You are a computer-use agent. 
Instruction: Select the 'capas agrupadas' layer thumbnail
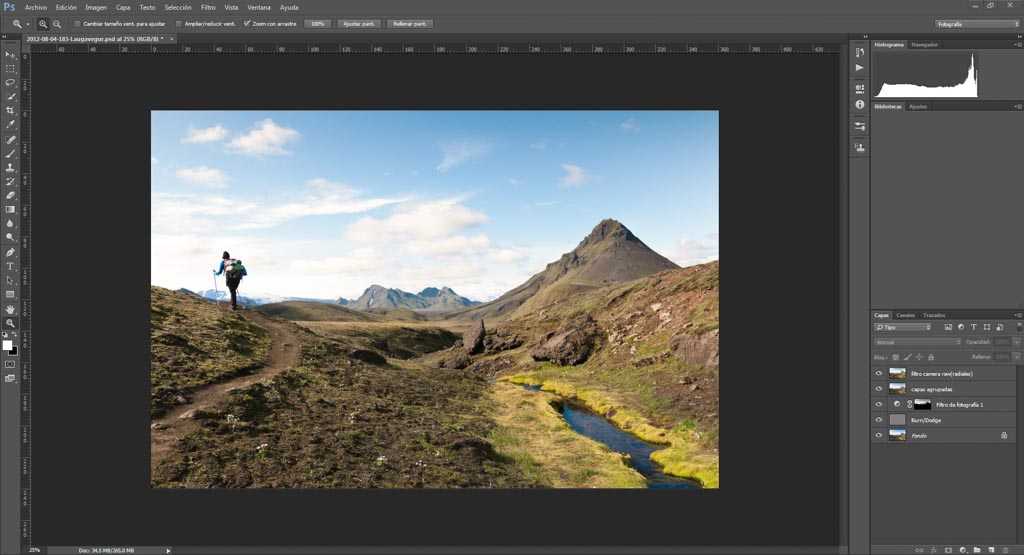coord(897,389)
